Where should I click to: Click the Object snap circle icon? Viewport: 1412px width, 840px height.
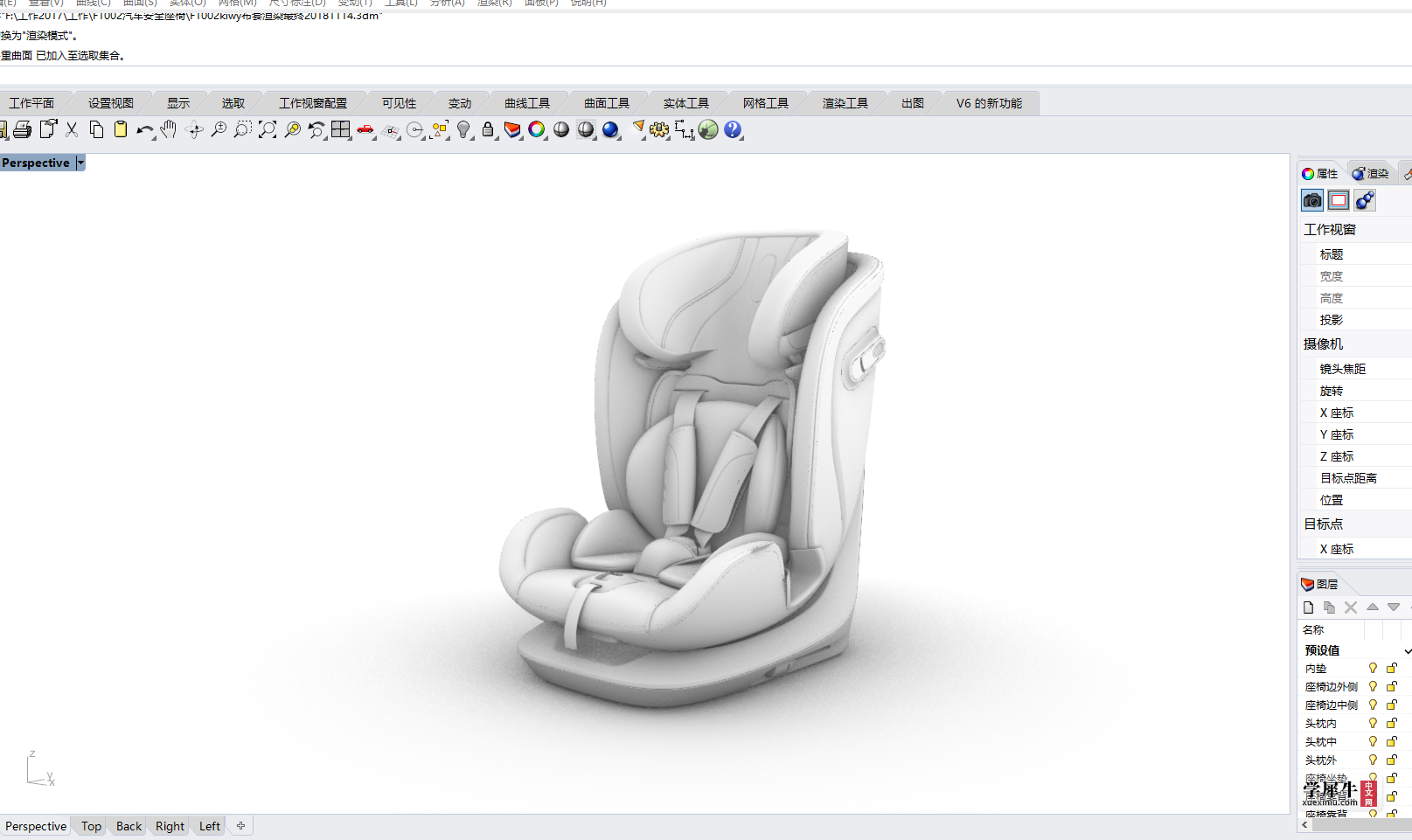click(415, 130)
